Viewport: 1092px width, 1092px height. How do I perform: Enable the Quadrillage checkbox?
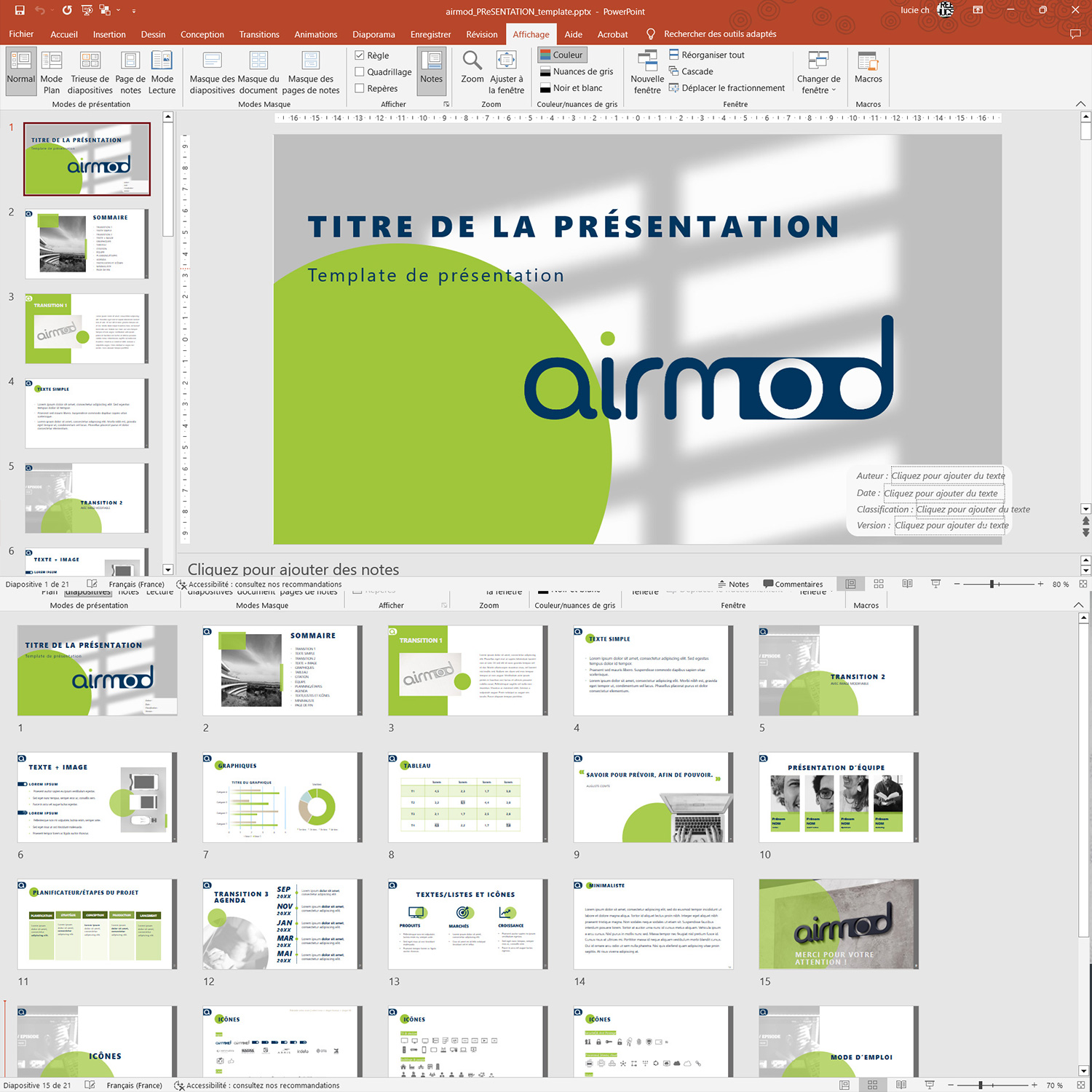point(360,72)
